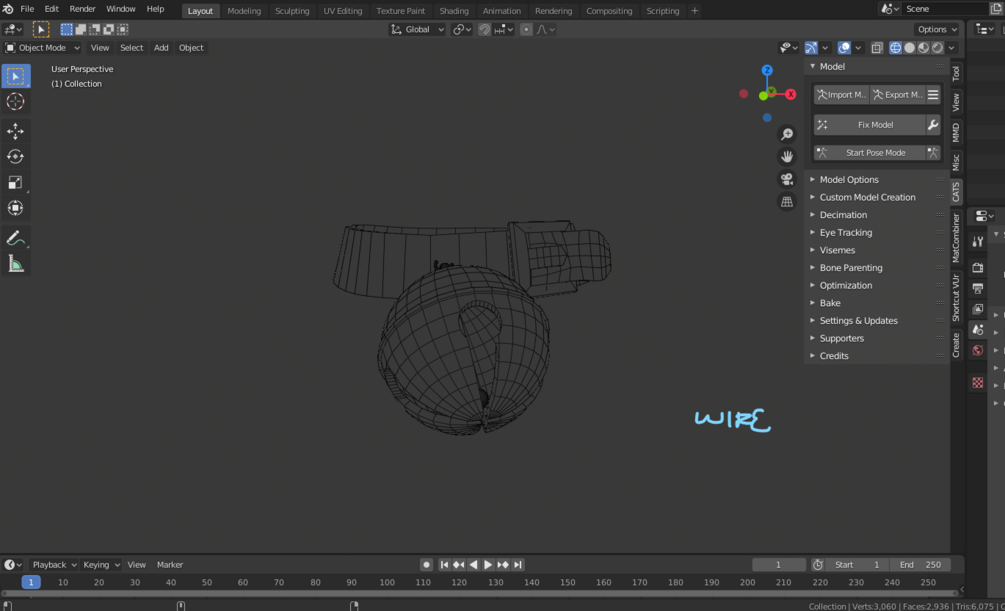Viewport: 1005px width, 611px height.
Task: Enable material preview shading
Action: [924, 47]
